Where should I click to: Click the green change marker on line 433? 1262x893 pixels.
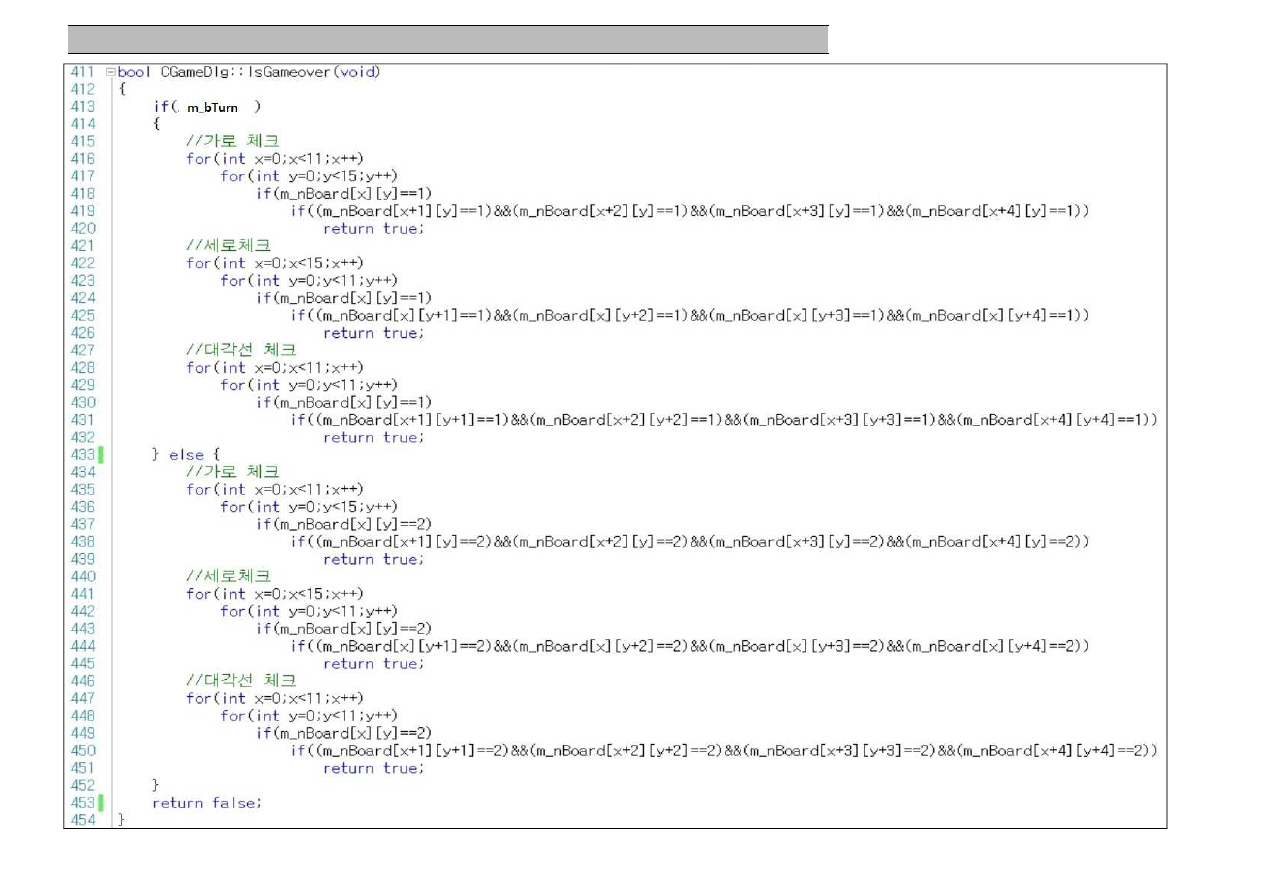coord(101,455)
